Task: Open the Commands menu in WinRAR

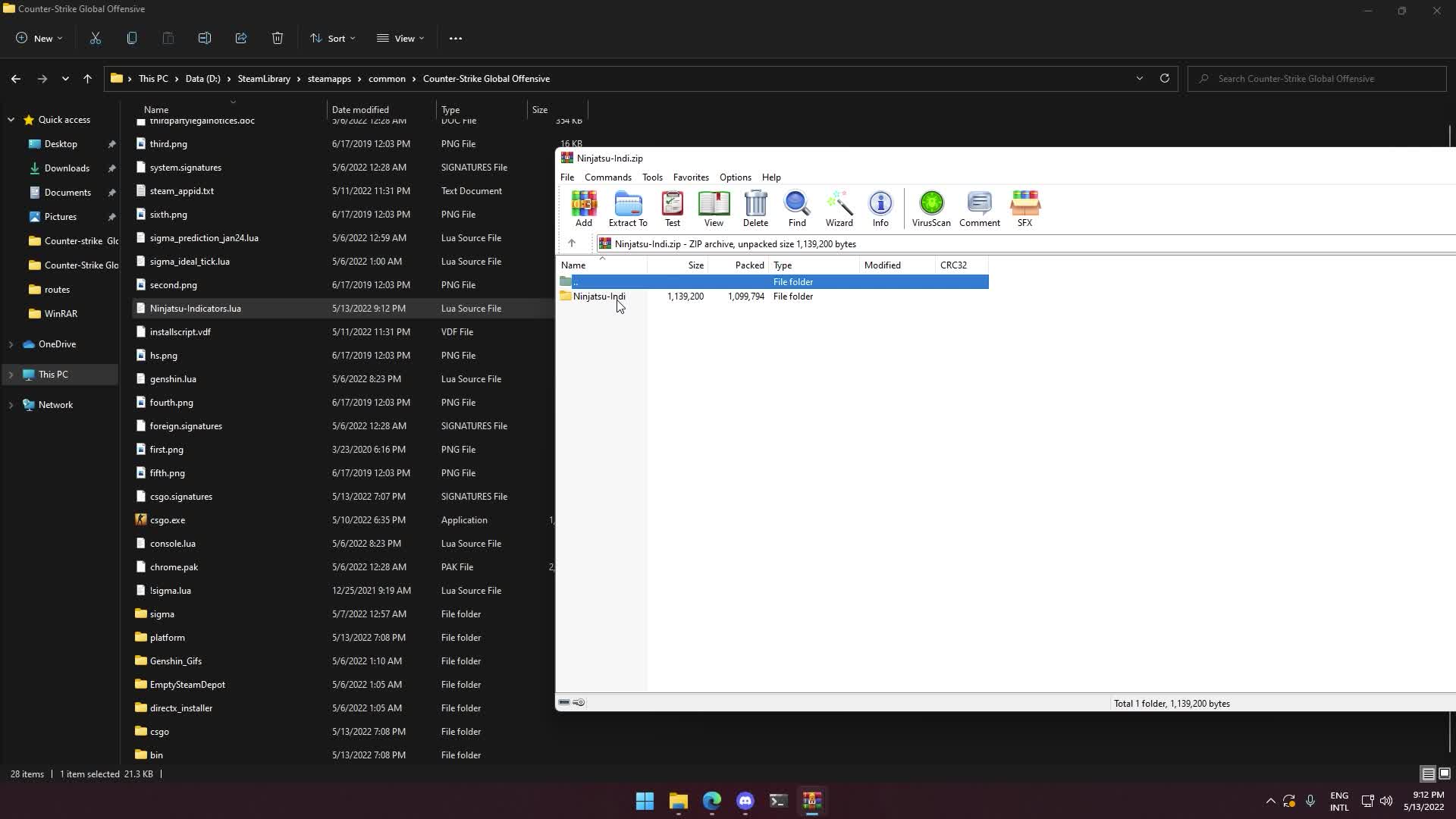Action: (x=607, y=177)
